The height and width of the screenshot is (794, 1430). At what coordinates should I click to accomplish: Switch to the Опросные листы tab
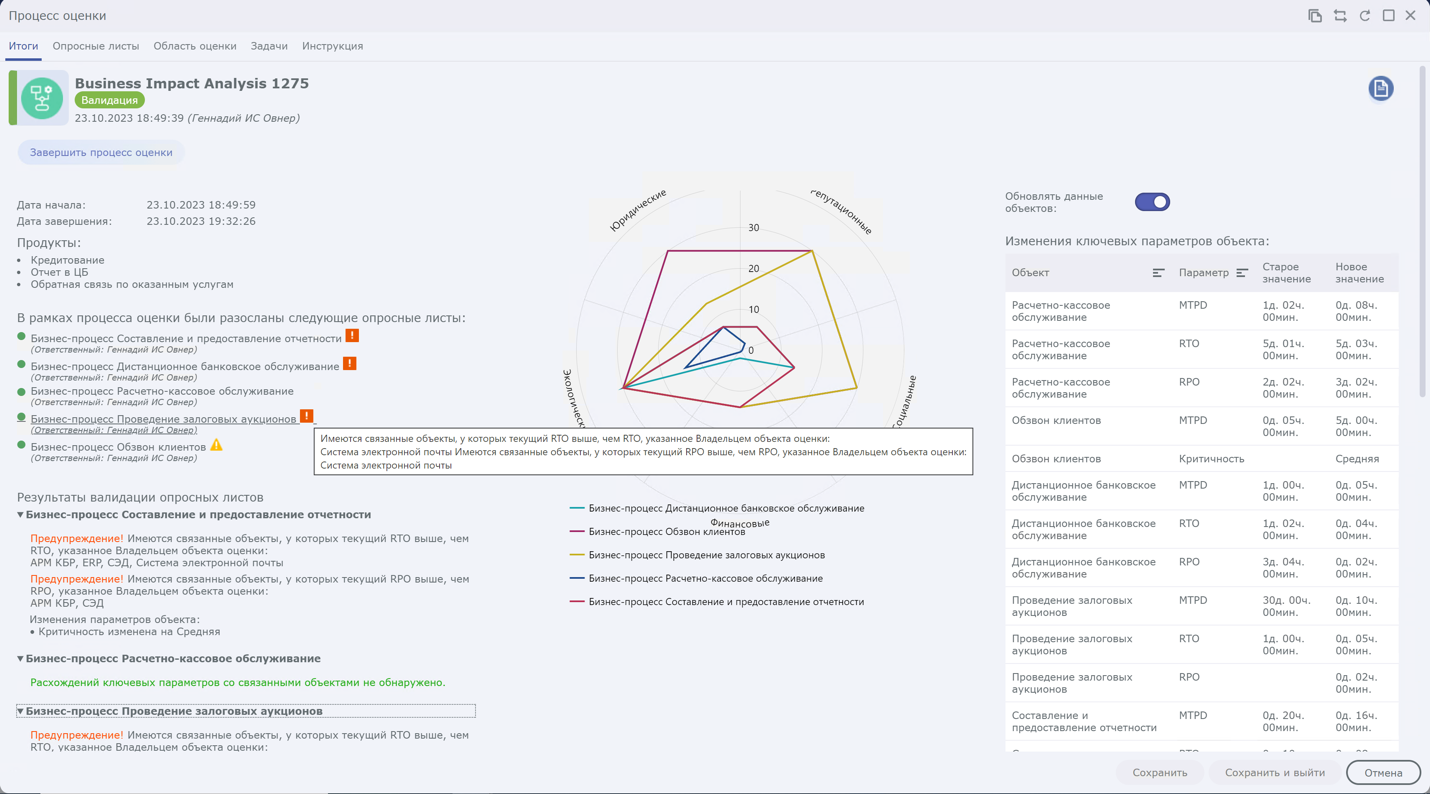(96, 46)
